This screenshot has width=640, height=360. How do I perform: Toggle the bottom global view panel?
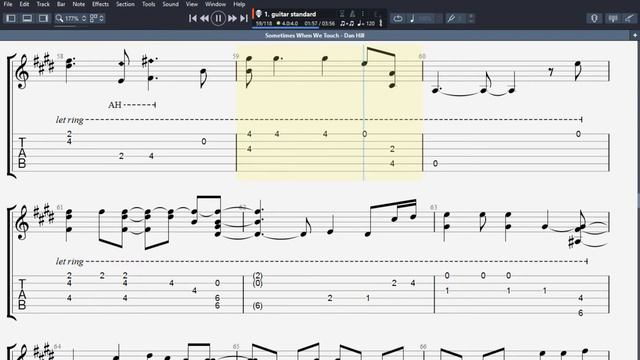pos(27,18)
